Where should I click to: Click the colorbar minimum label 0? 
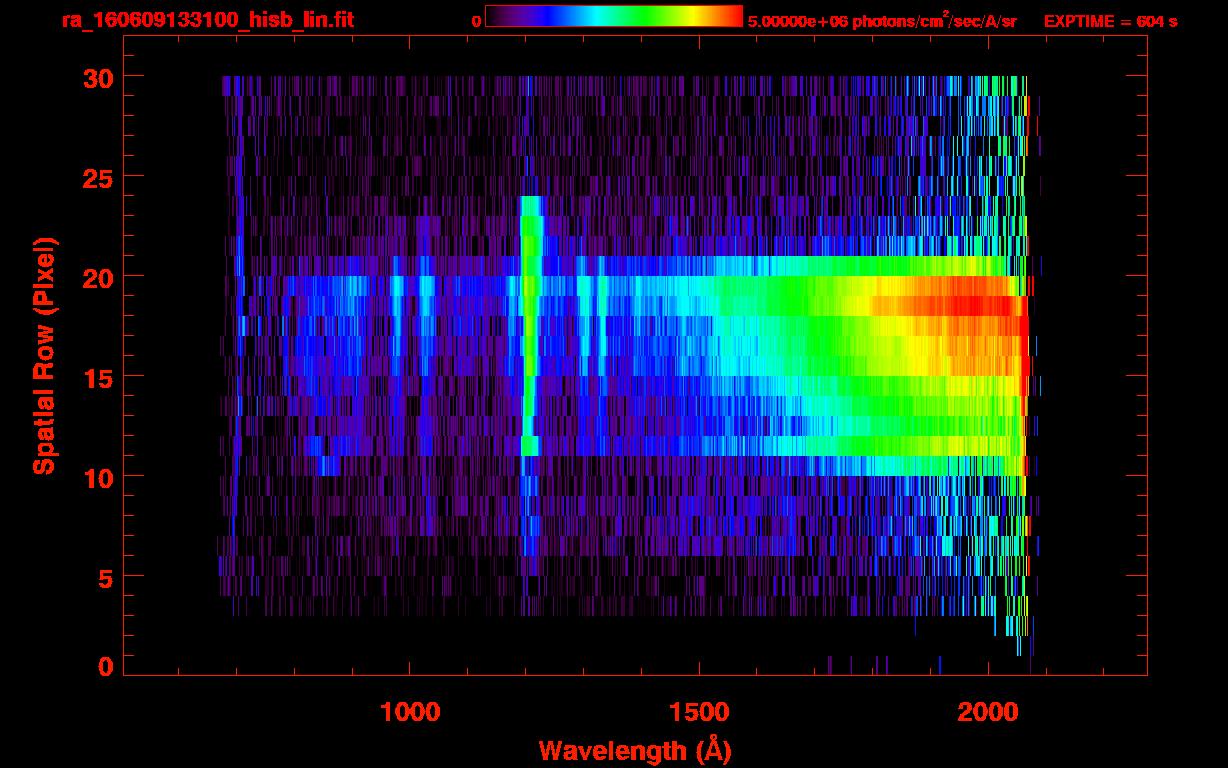(x=476, y=21)
